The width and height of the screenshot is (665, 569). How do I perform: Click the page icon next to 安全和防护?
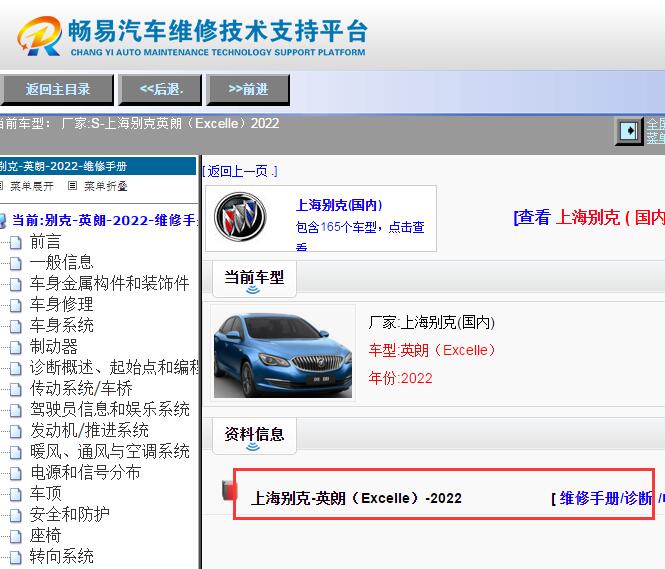16,516
